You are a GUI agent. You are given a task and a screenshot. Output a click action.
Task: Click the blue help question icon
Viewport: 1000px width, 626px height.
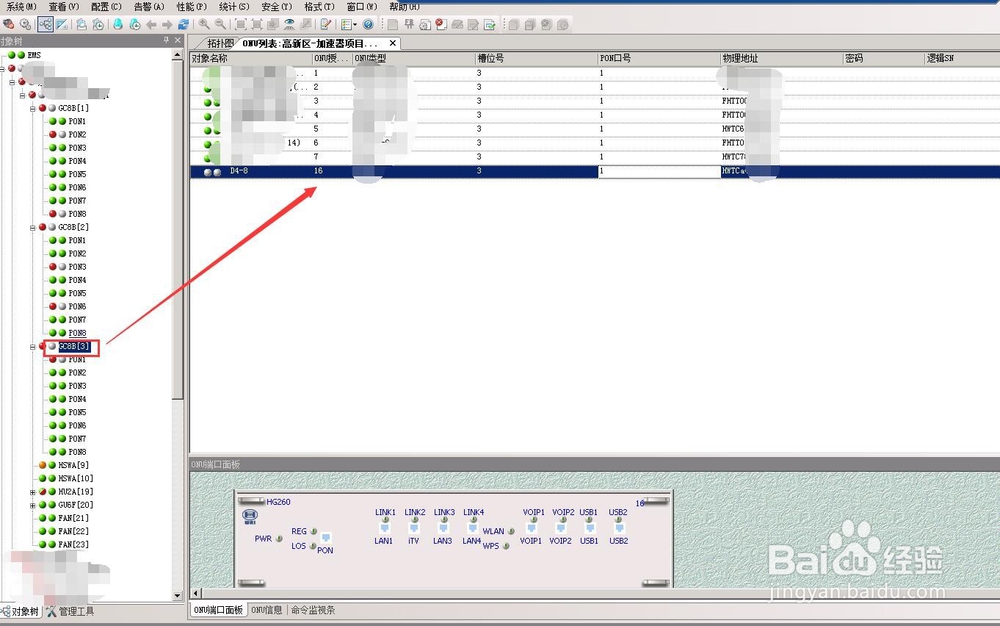click(x=368, y=24)
